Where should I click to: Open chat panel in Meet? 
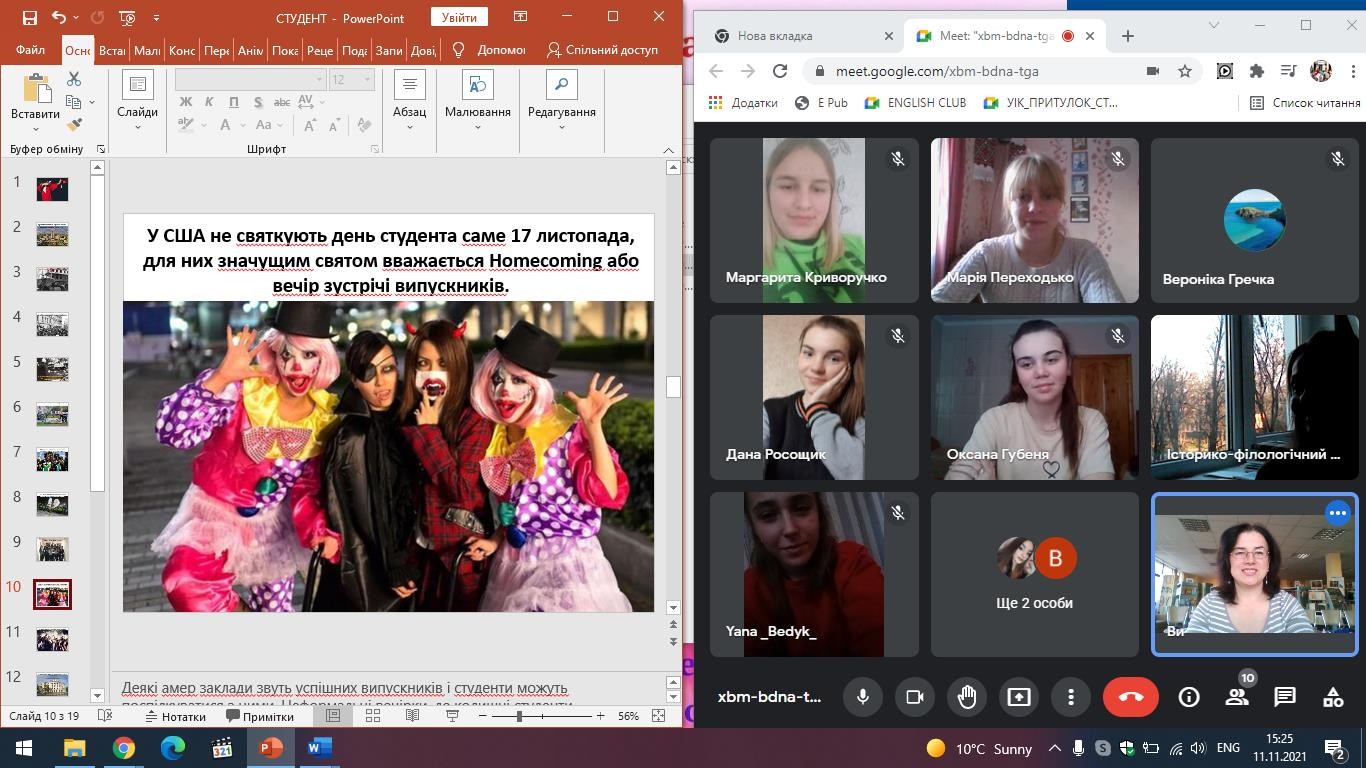(x=1285, y=697)
